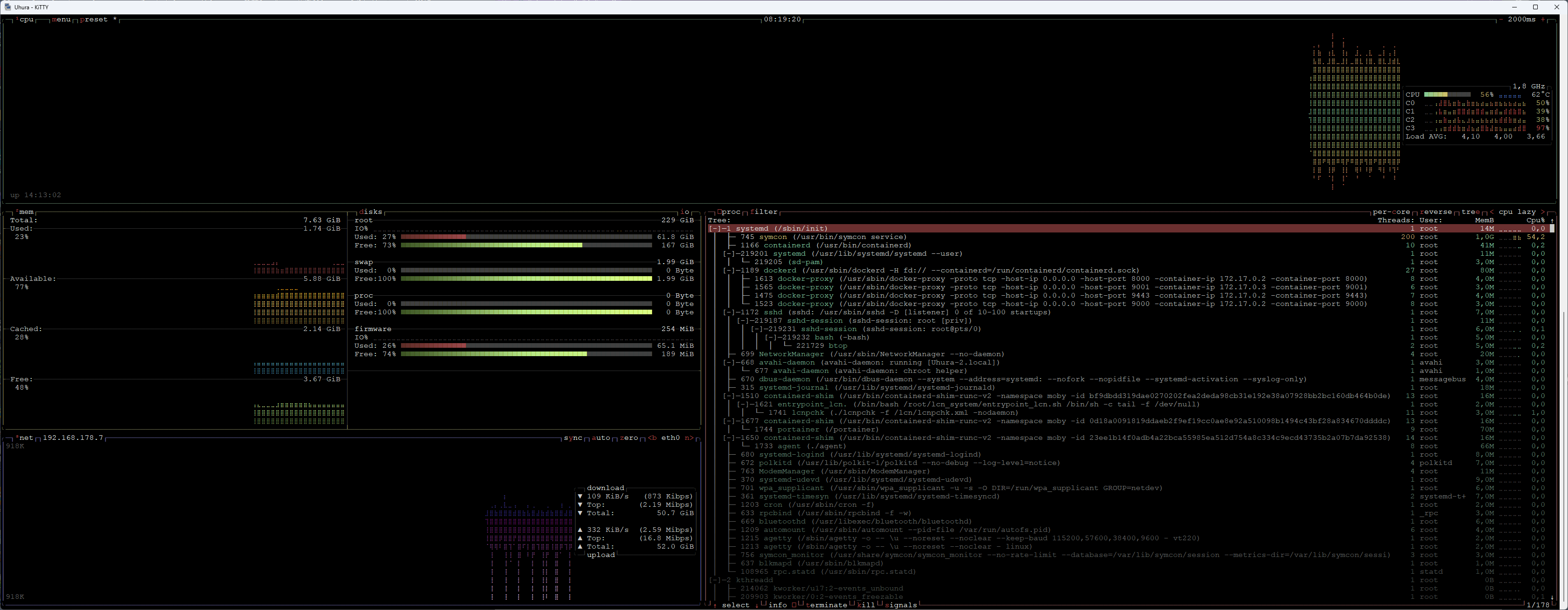The image size is (1568, 610).
Task: Toggle per-core CPU usage in proc box
Action: tap(1391, 212)
